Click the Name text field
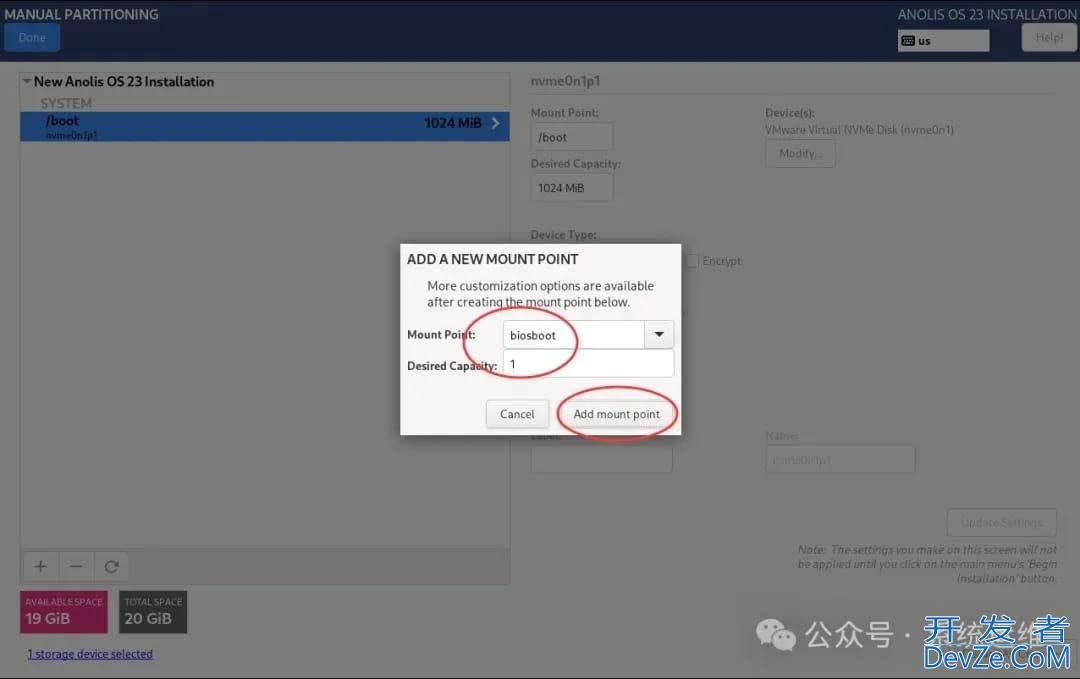Image resolution: width=1080 pixels, height=679 pixels. (x=840, y=459)
